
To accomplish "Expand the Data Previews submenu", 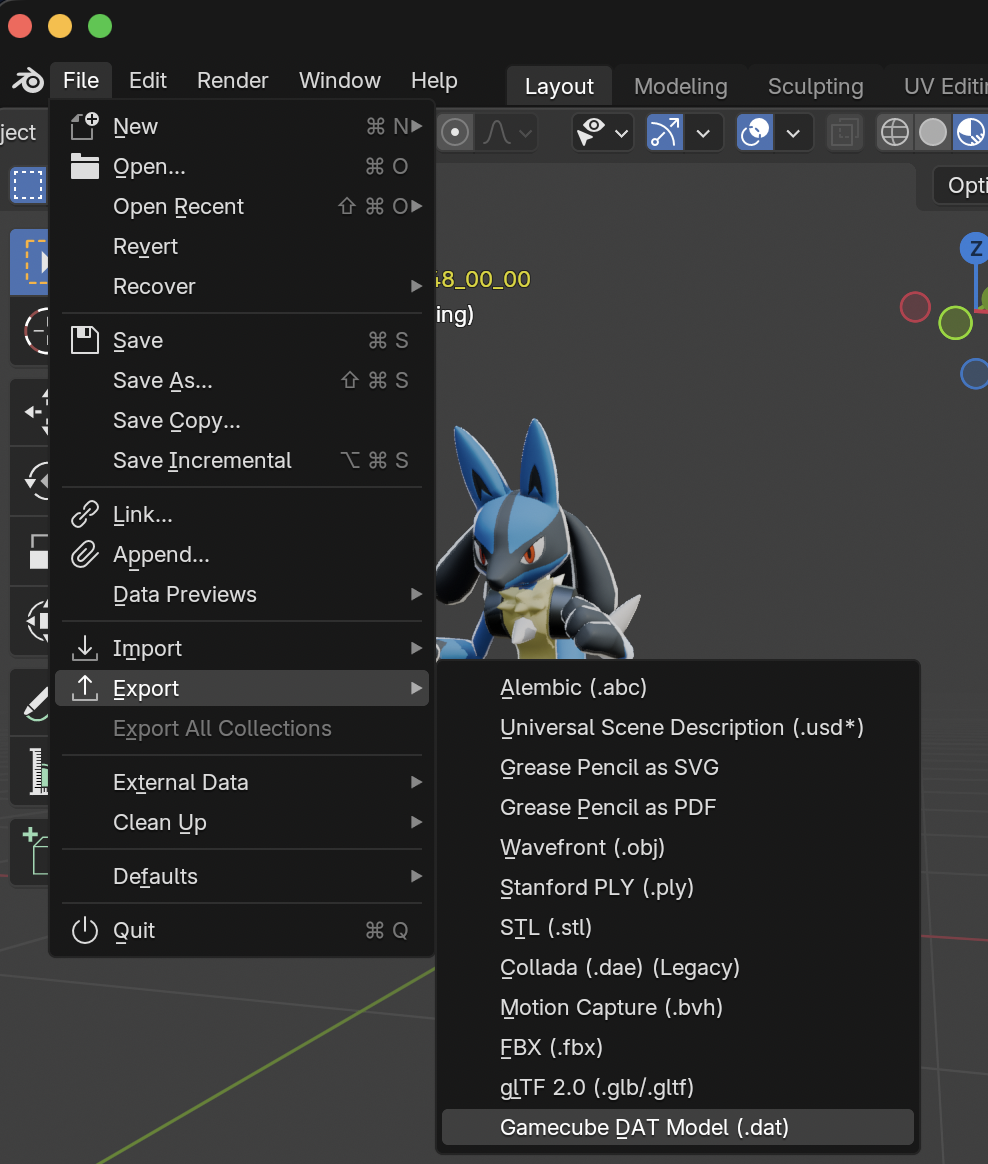I will click(x=242, y=595).
